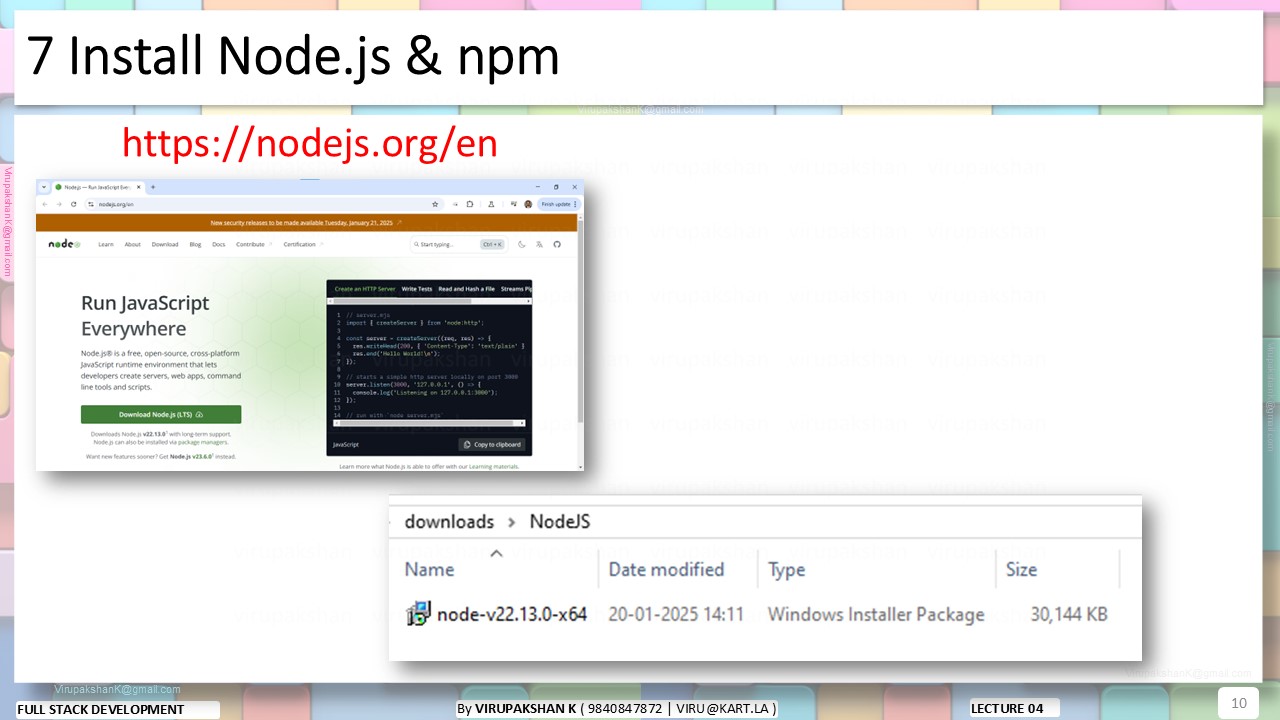Select the Write Tests tab
The height and width of the screenshot is (720, 1280).
tap(417, 289)
